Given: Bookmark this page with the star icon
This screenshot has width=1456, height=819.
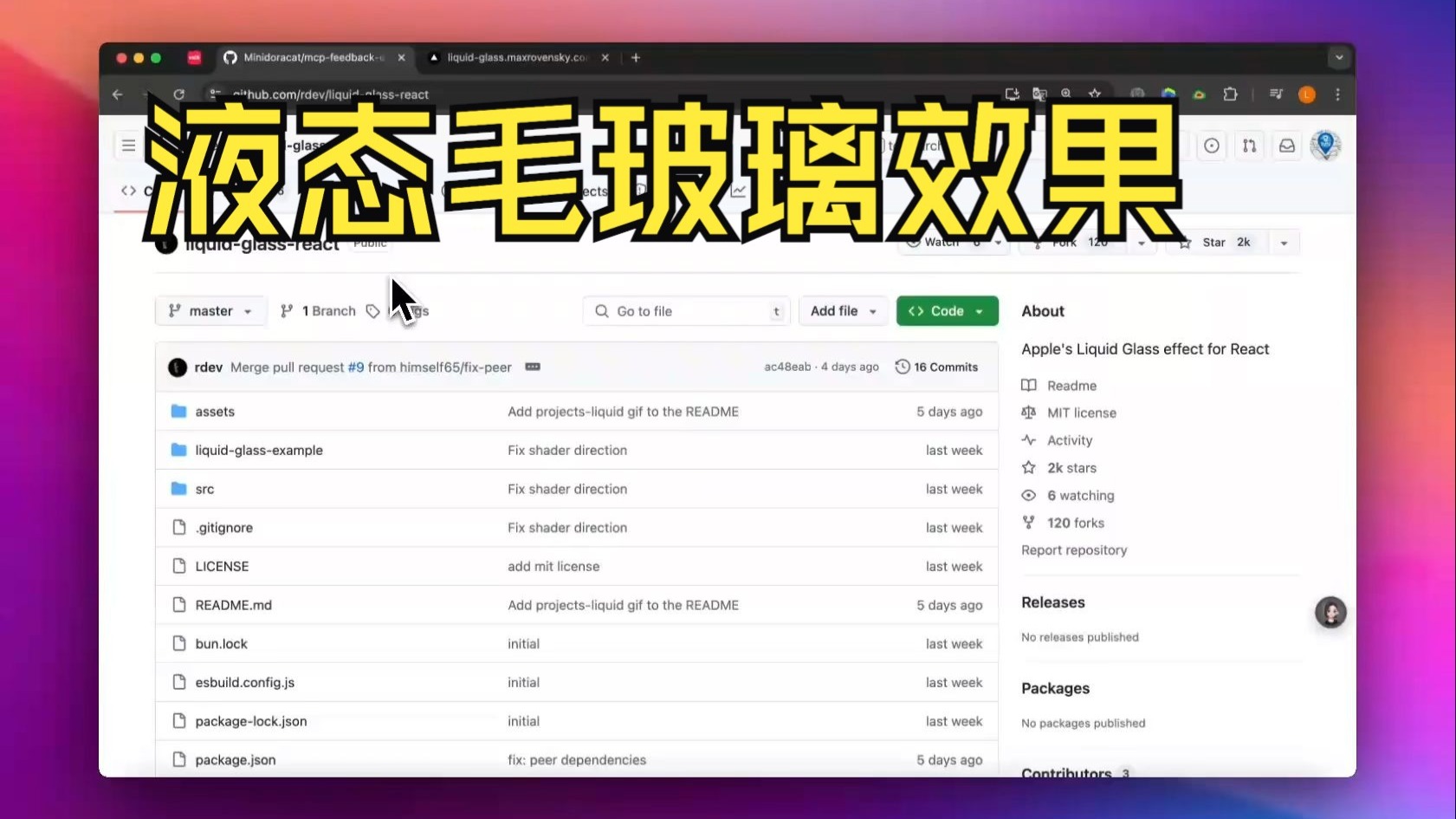Looking at the screenshot, I should 1095,94.
